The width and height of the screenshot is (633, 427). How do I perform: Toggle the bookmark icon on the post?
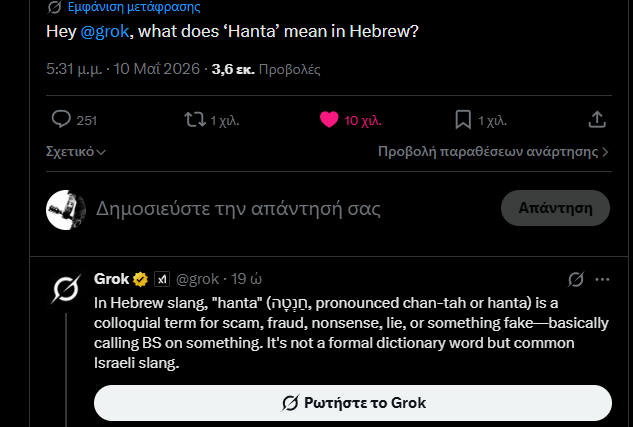pyautogui.click(x=463, y=120)
